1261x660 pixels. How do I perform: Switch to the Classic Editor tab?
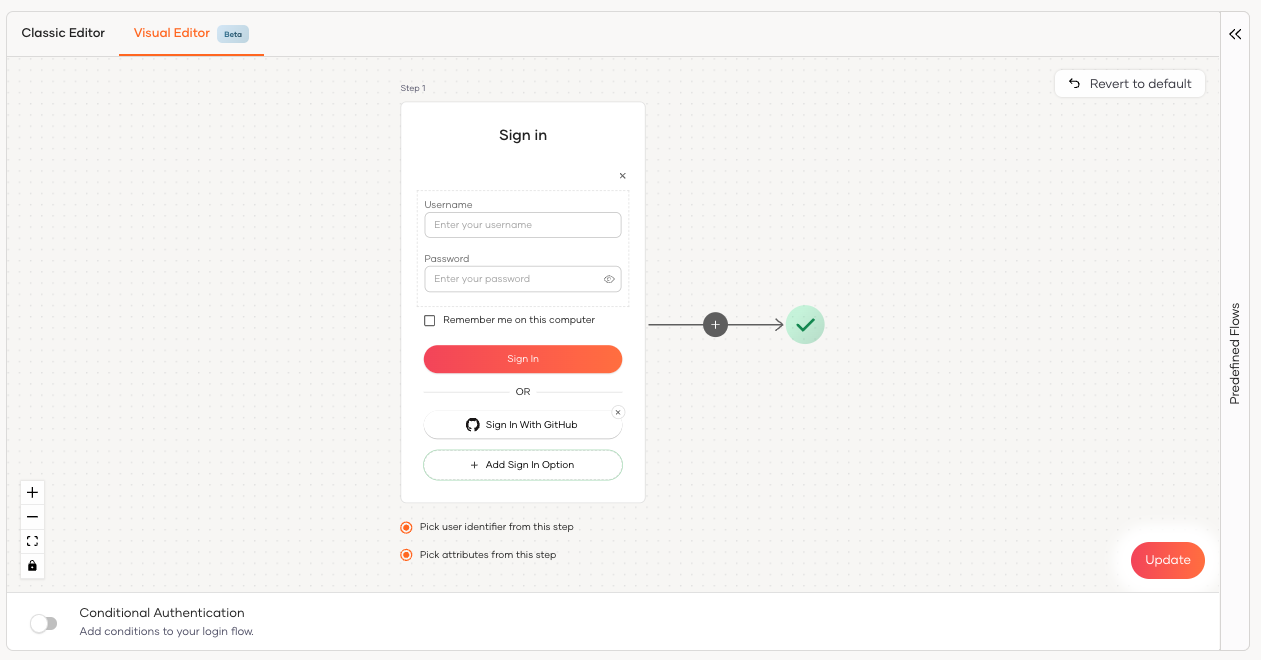pyautogui.click(x=62, y=33)
